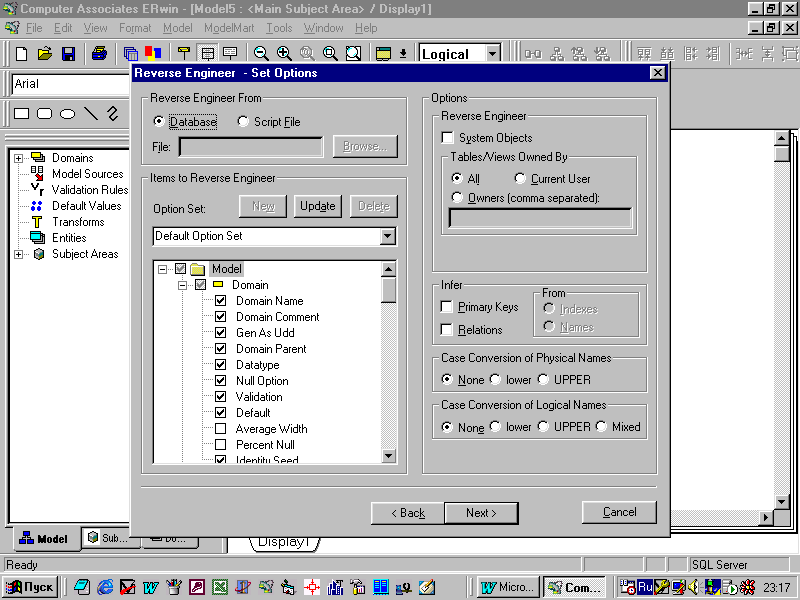Click the Next > button
Image resolution: width=800 pixels, height=600 pixels.
point(481,513)
